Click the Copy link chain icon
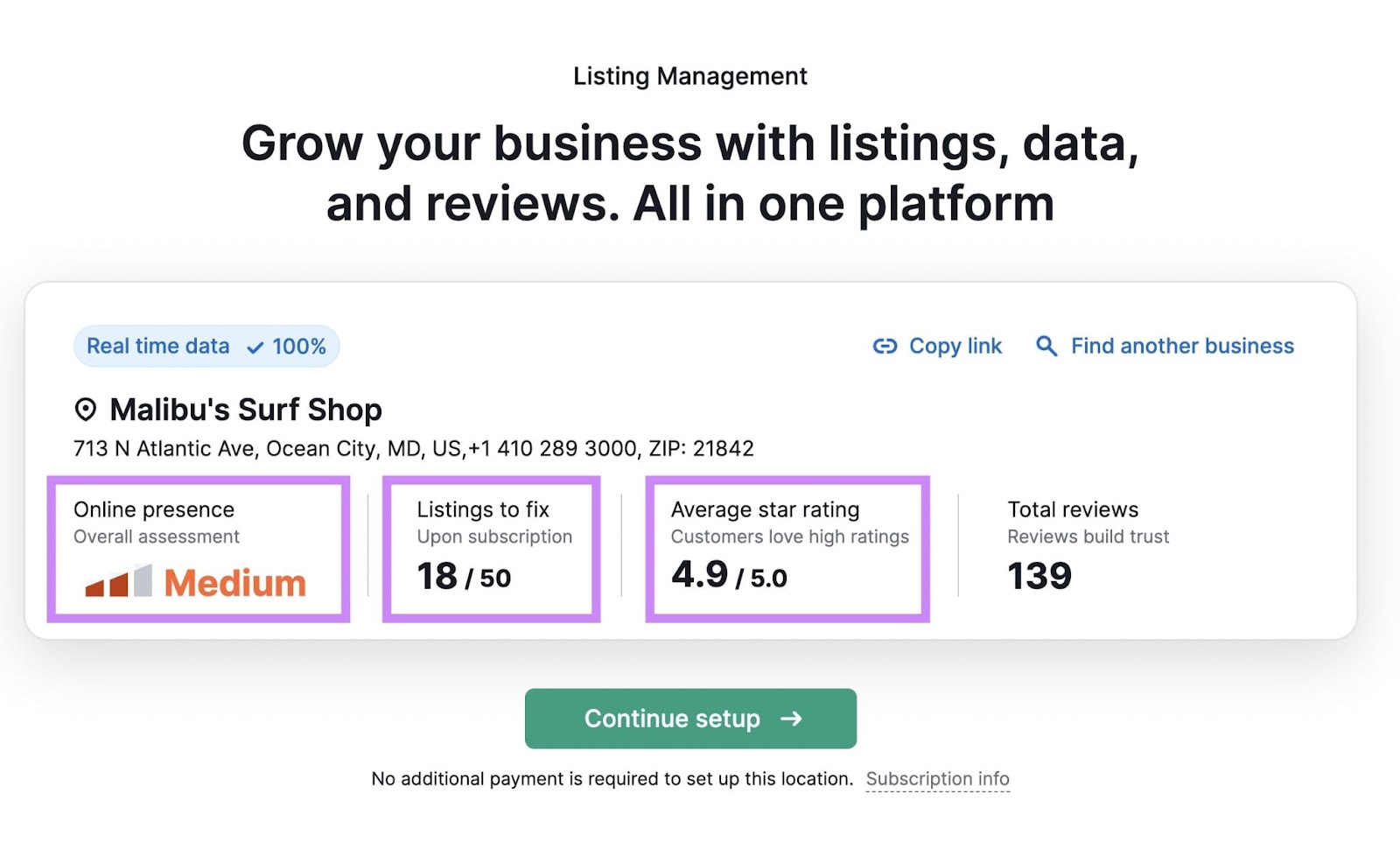This screenshot has height=849, width=1400. tap(885, 346)
